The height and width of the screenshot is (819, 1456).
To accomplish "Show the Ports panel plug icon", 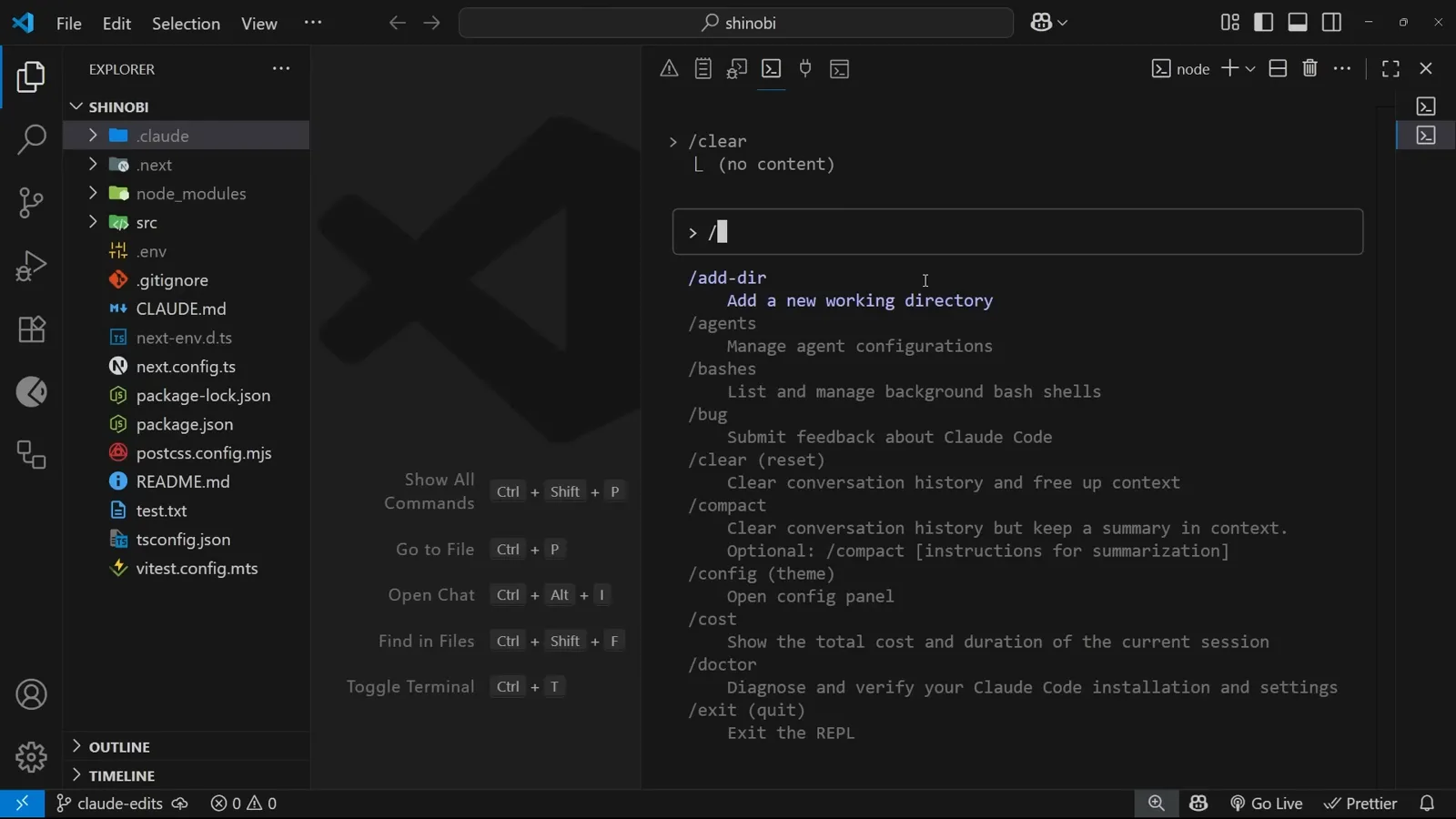I will point(805,68).
